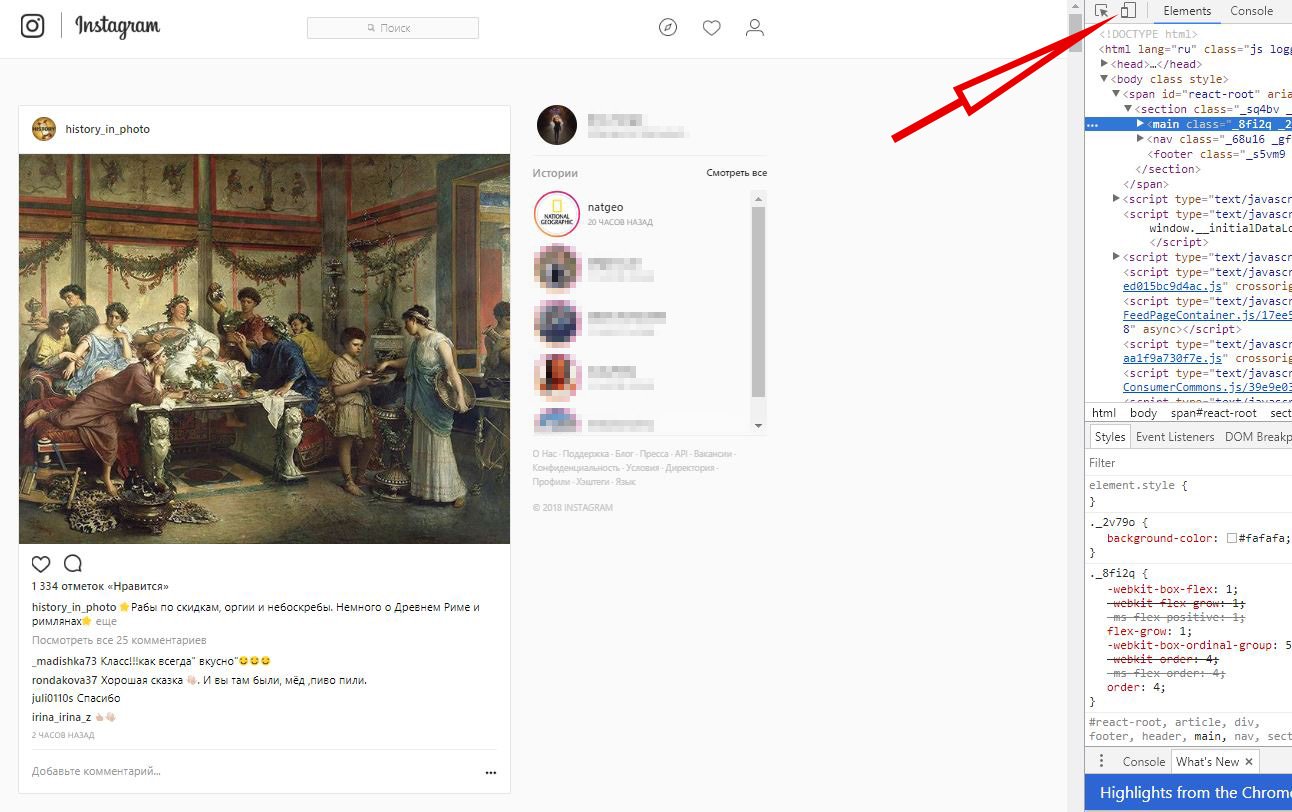Open the FeedPageContainer.js script link
Image resolution: width=1292 pixels, height=812 pixels.
tap(1207, 315)
